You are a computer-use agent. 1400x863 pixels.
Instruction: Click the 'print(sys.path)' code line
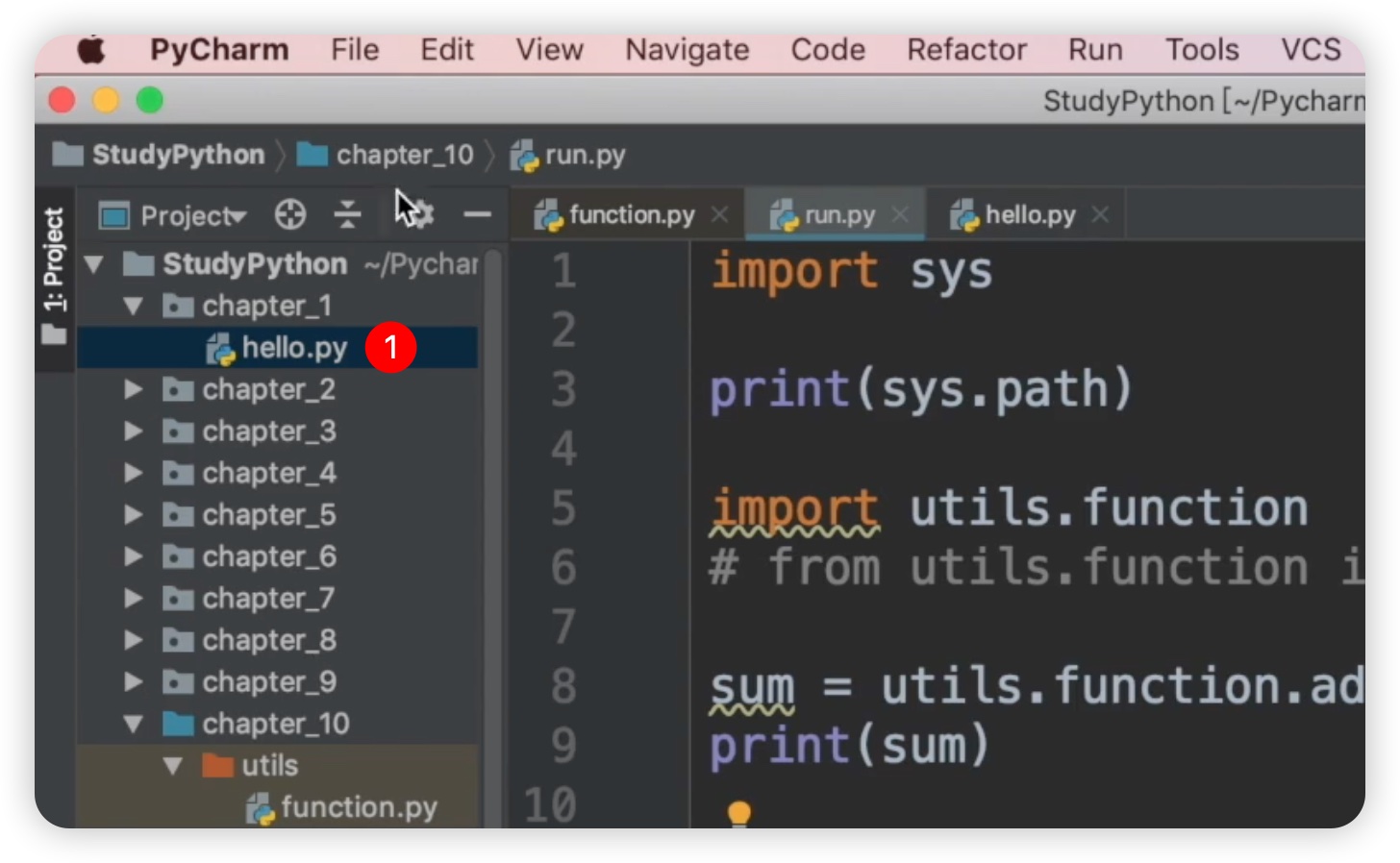920,390
